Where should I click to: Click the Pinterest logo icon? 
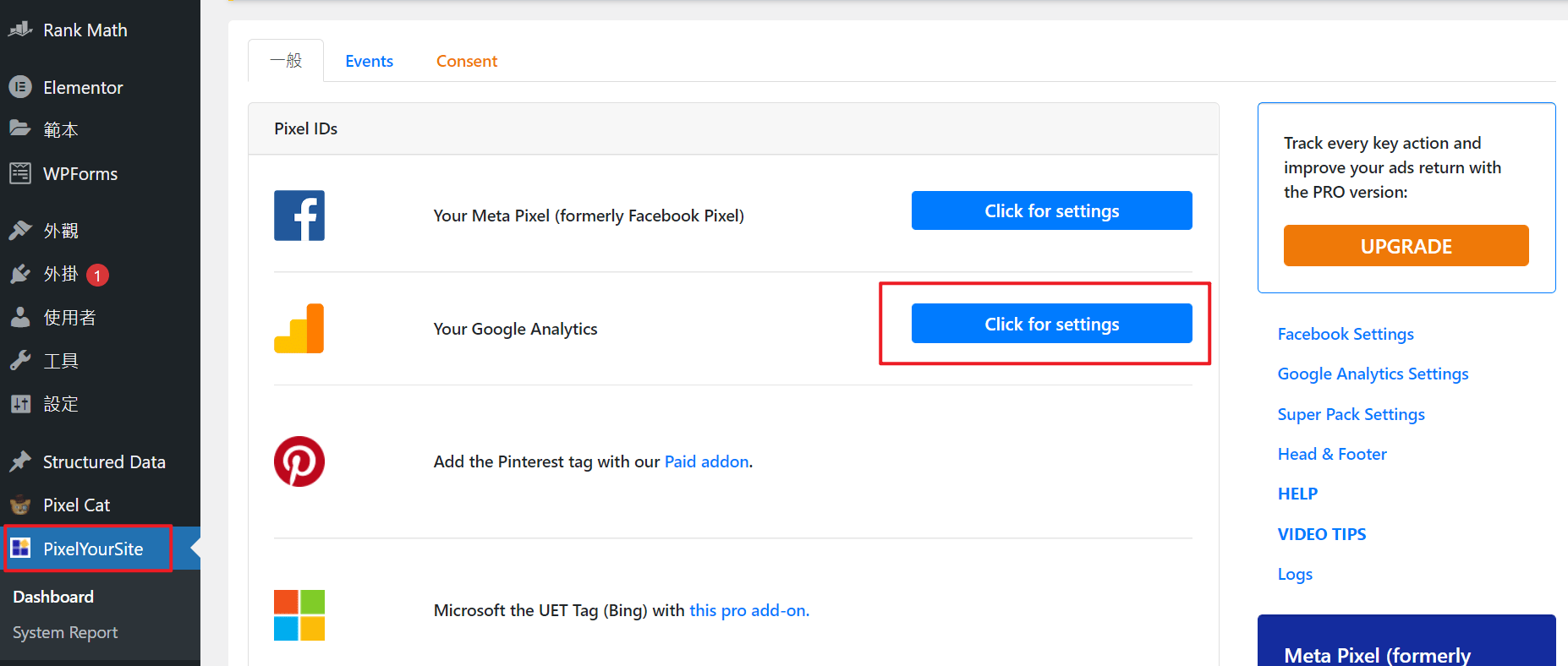pyautogui.click(x=299, y=461)
